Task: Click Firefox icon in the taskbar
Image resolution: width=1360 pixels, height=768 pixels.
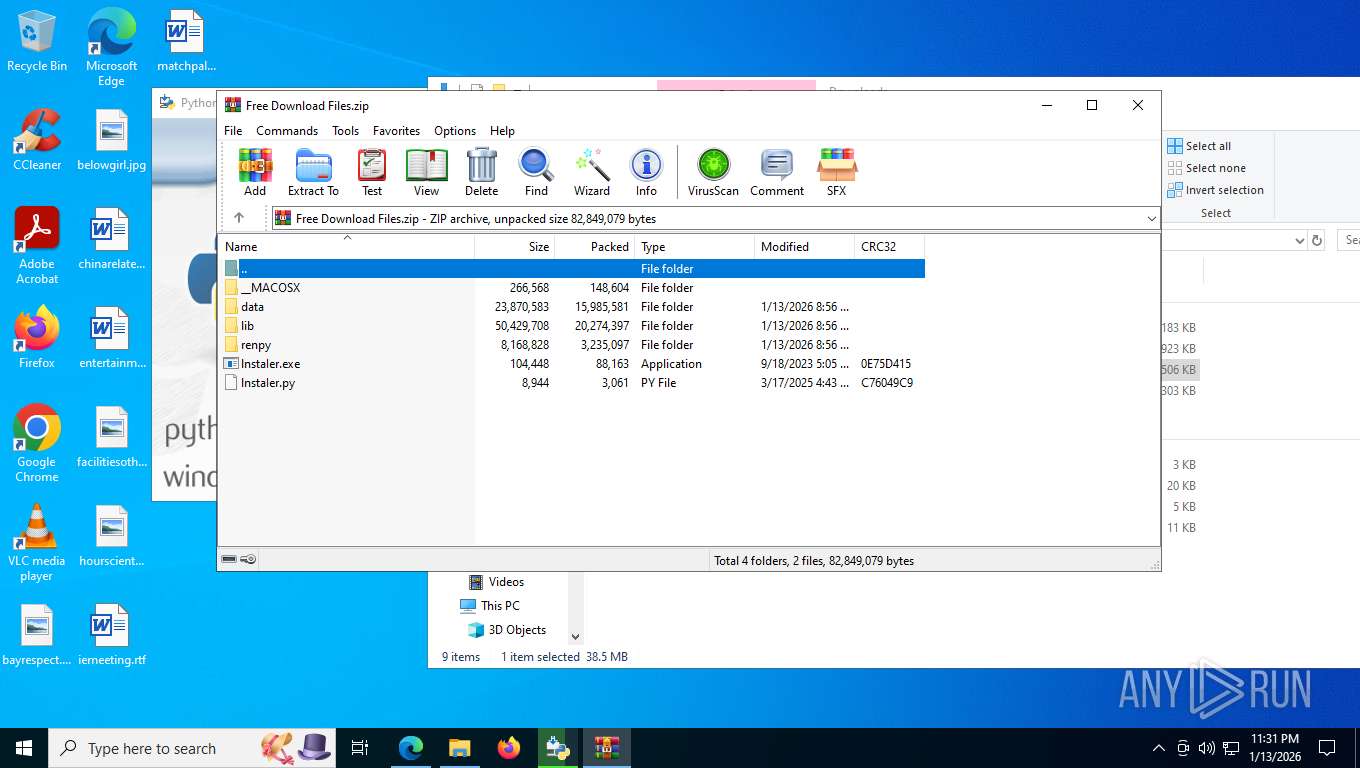Action: 509,748
